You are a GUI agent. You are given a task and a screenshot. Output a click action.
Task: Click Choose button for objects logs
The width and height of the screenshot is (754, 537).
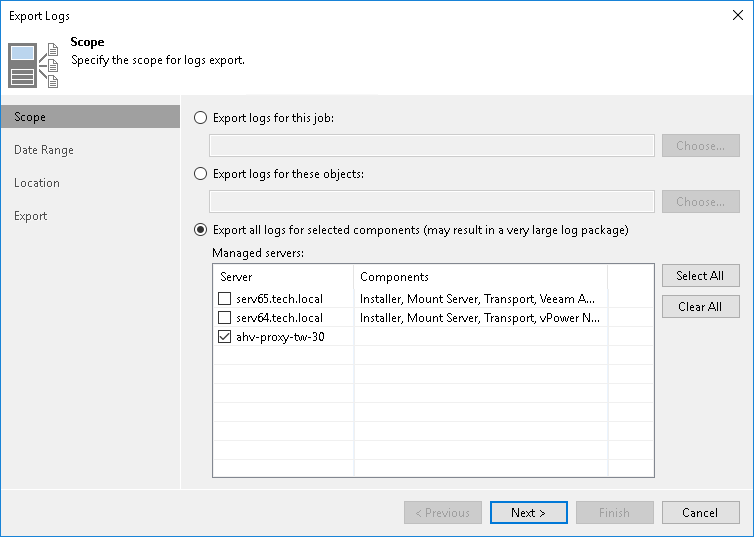[x=701, y=201]
